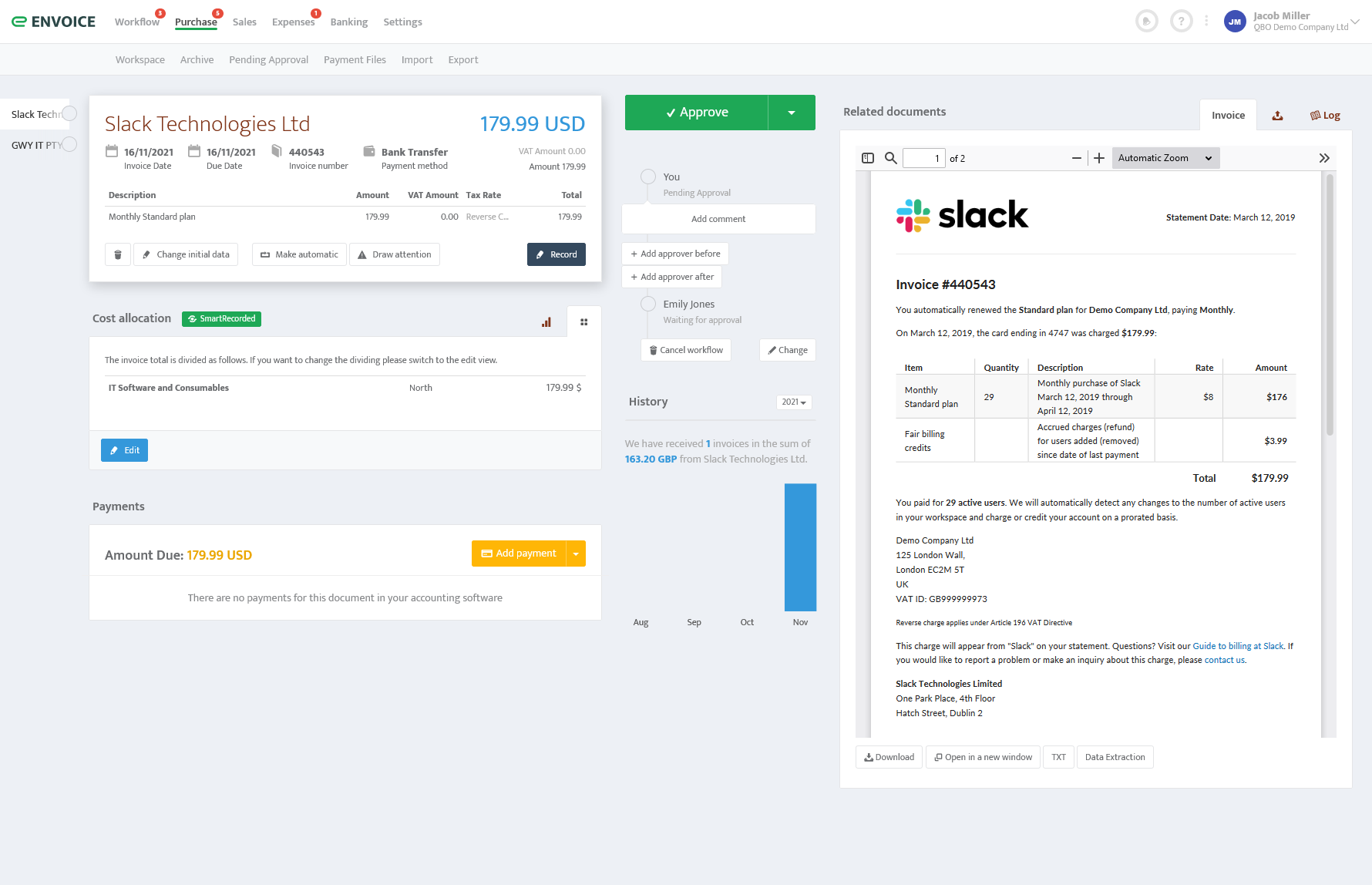Image resolution: width=1372 pixels, height=885 pixels.
Task: Download the invoice document
Action: click(889, 757)
